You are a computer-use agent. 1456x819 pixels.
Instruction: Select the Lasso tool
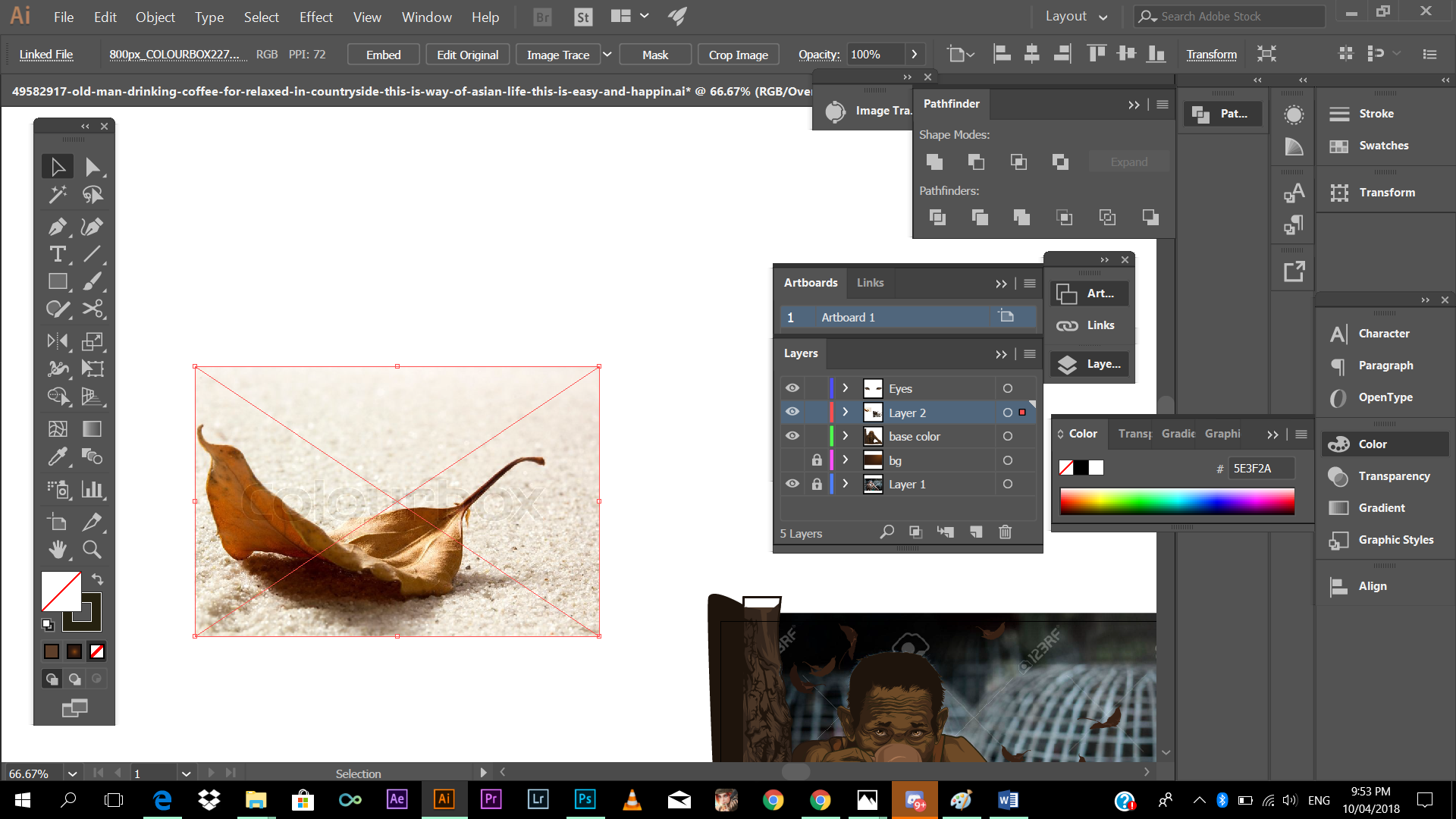point(93,195)
